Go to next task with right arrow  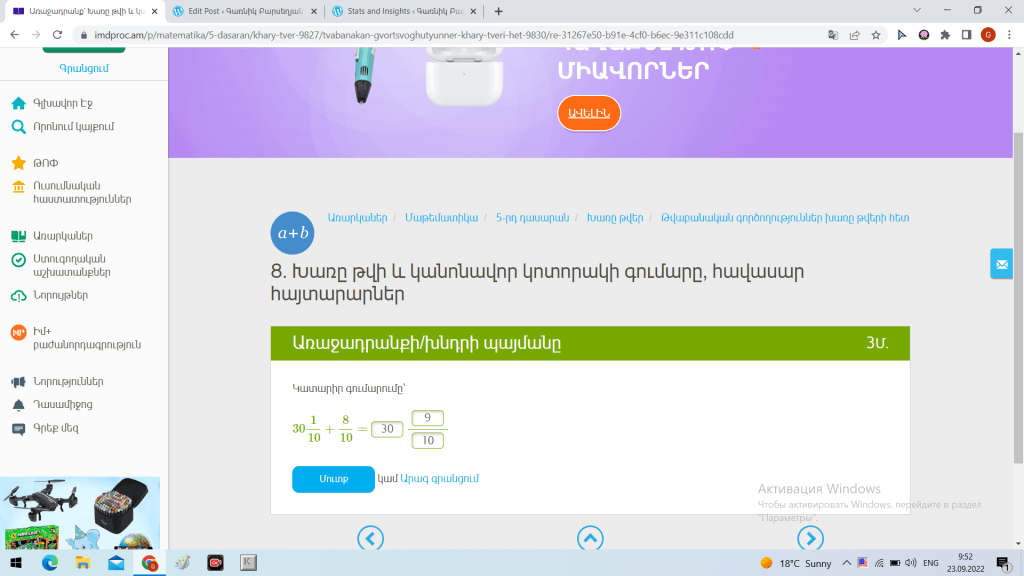pyautogui.click(x=810, y=539)
